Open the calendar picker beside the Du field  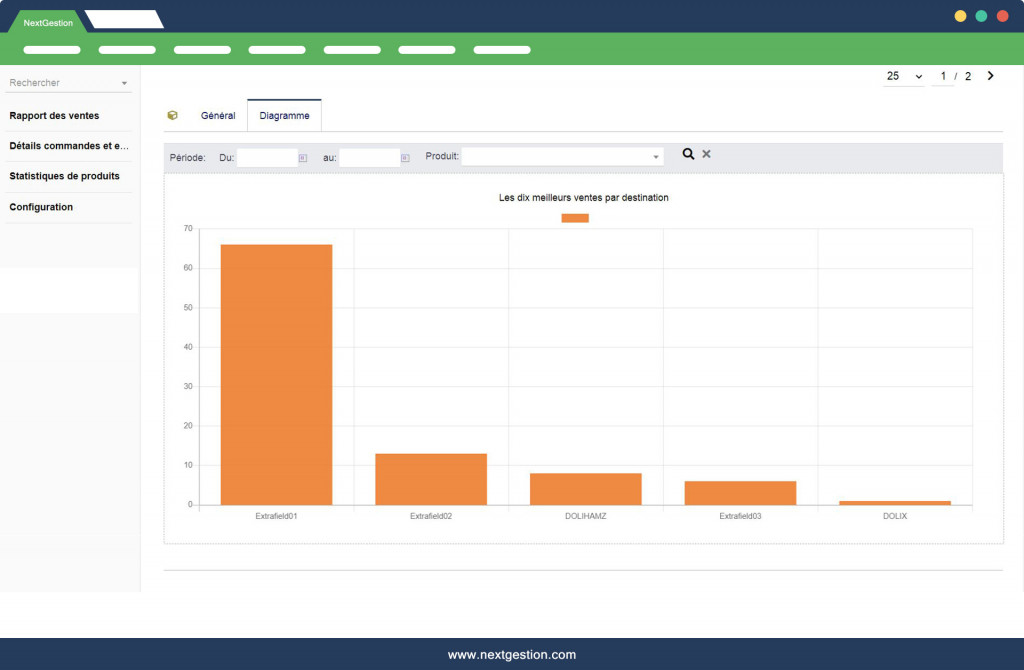tap(303, 158)
